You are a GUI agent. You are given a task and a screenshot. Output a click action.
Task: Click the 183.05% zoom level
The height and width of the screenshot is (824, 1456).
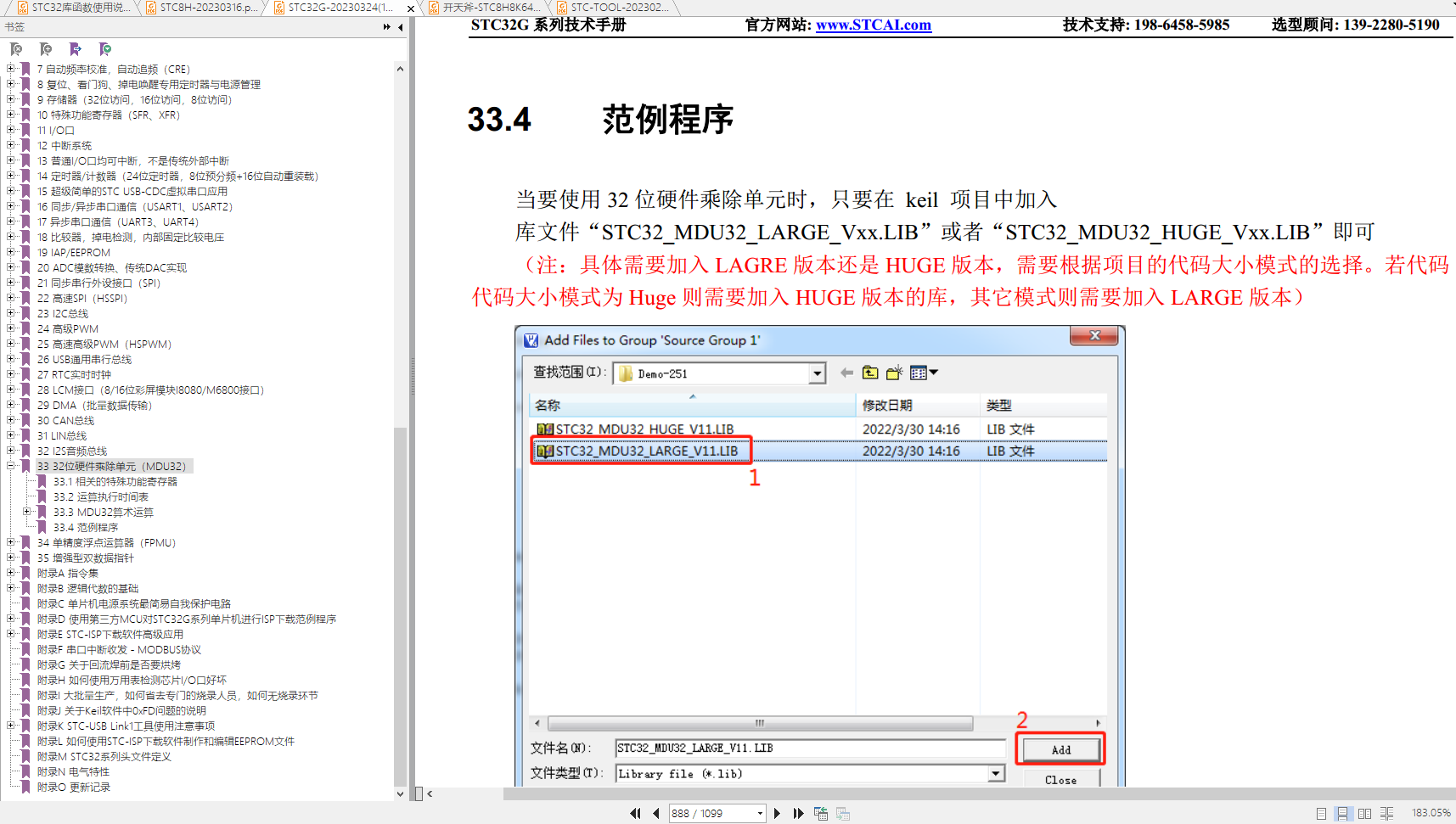[x=1431, y=813]
